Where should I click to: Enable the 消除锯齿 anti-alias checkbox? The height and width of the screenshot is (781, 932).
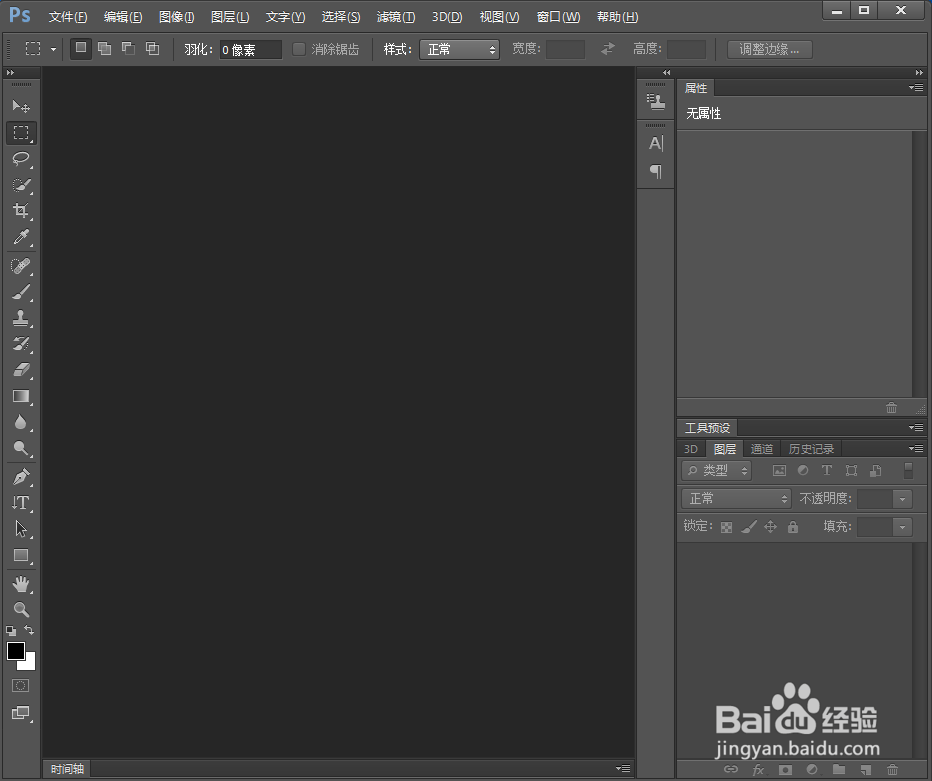point(298,48)
